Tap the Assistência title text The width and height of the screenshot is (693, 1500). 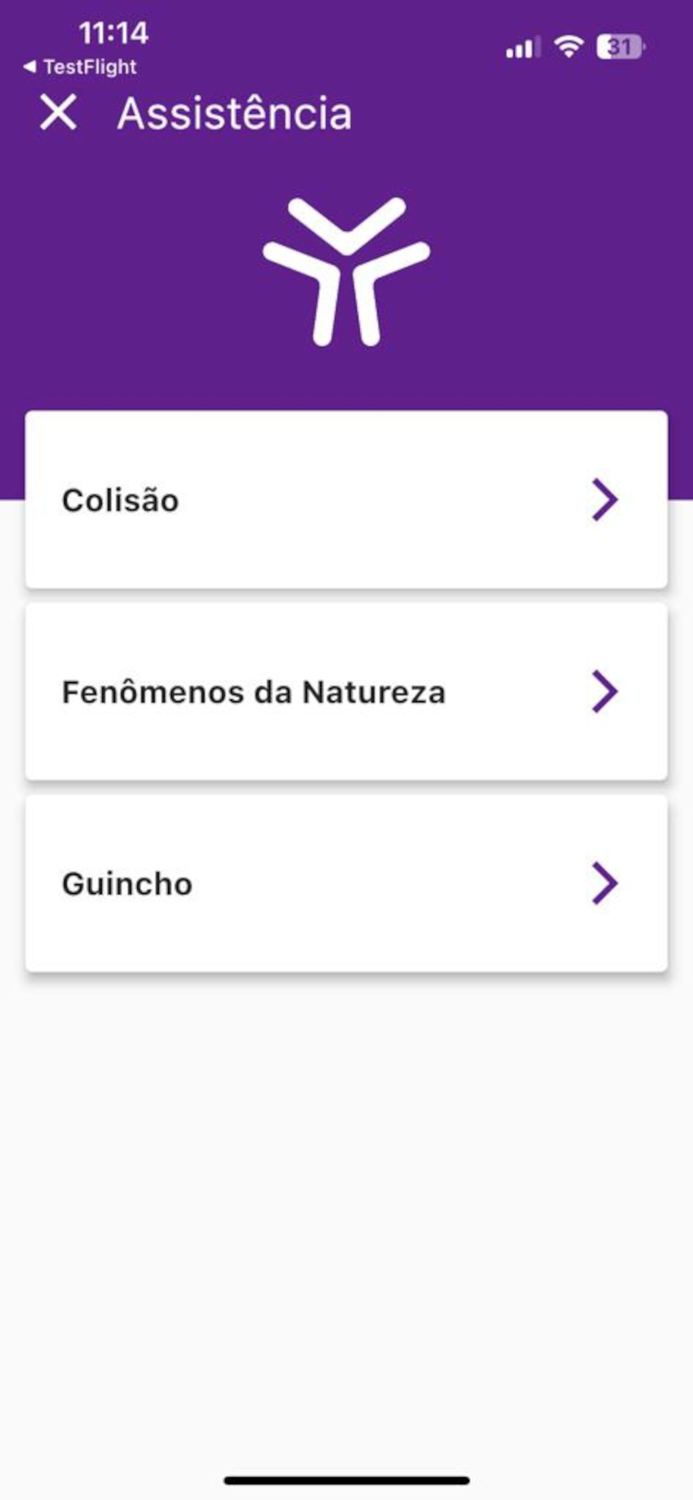233,113
